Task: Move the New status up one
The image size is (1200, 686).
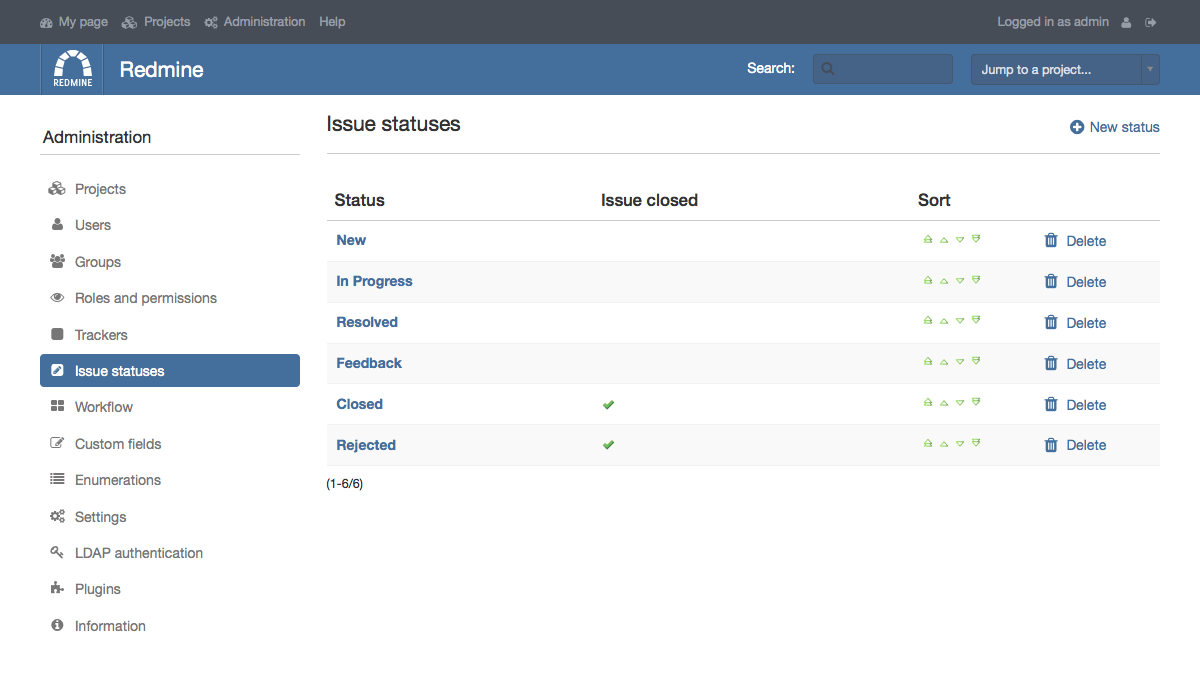Action: tap(944, 239)
